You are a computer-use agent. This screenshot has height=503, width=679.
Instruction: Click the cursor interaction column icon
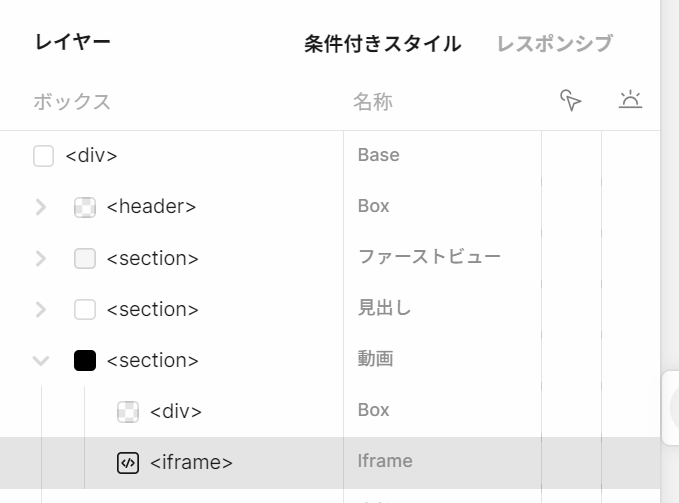[571, 100]
